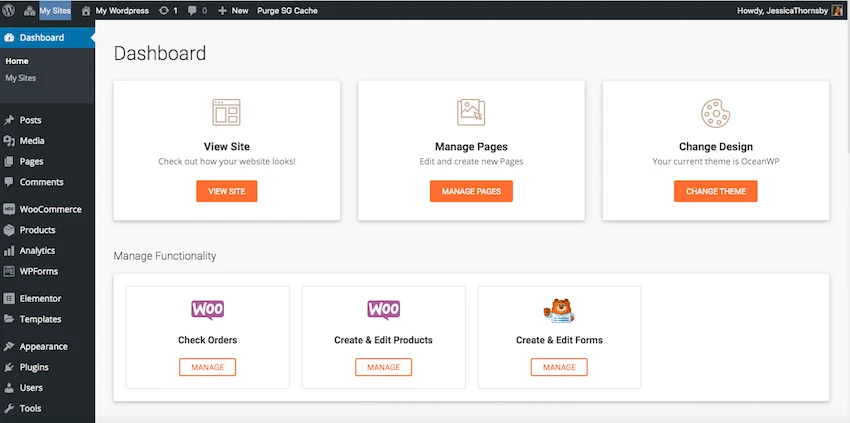Go to the Media menu label in sidebar
This screenshot has height=423, width=850.
tap(32, 141)
